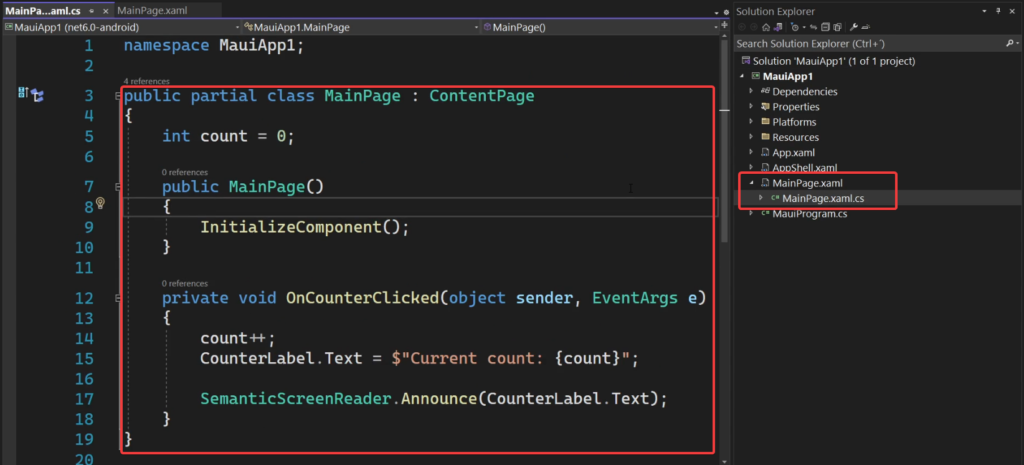Expand the Dependencies node
This screenshot has width=1024, height=465.
point(751,91)
